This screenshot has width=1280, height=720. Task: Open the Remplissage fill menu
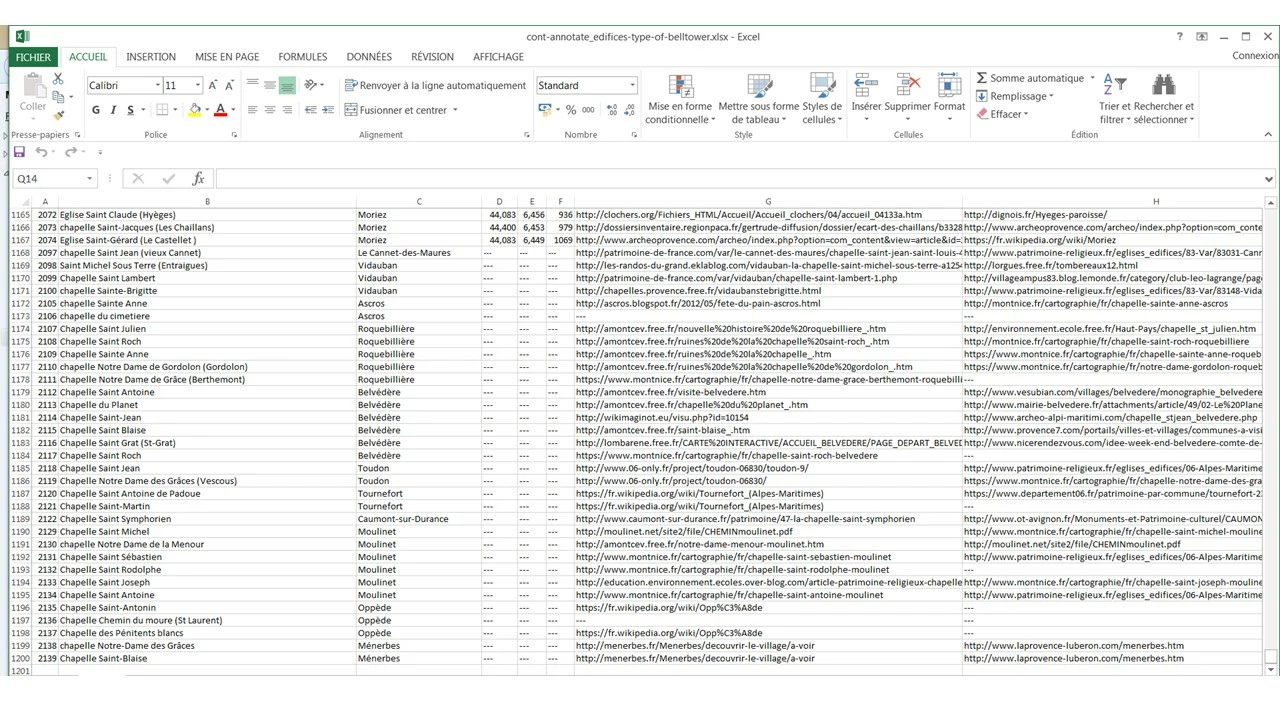coord(1015,96)
